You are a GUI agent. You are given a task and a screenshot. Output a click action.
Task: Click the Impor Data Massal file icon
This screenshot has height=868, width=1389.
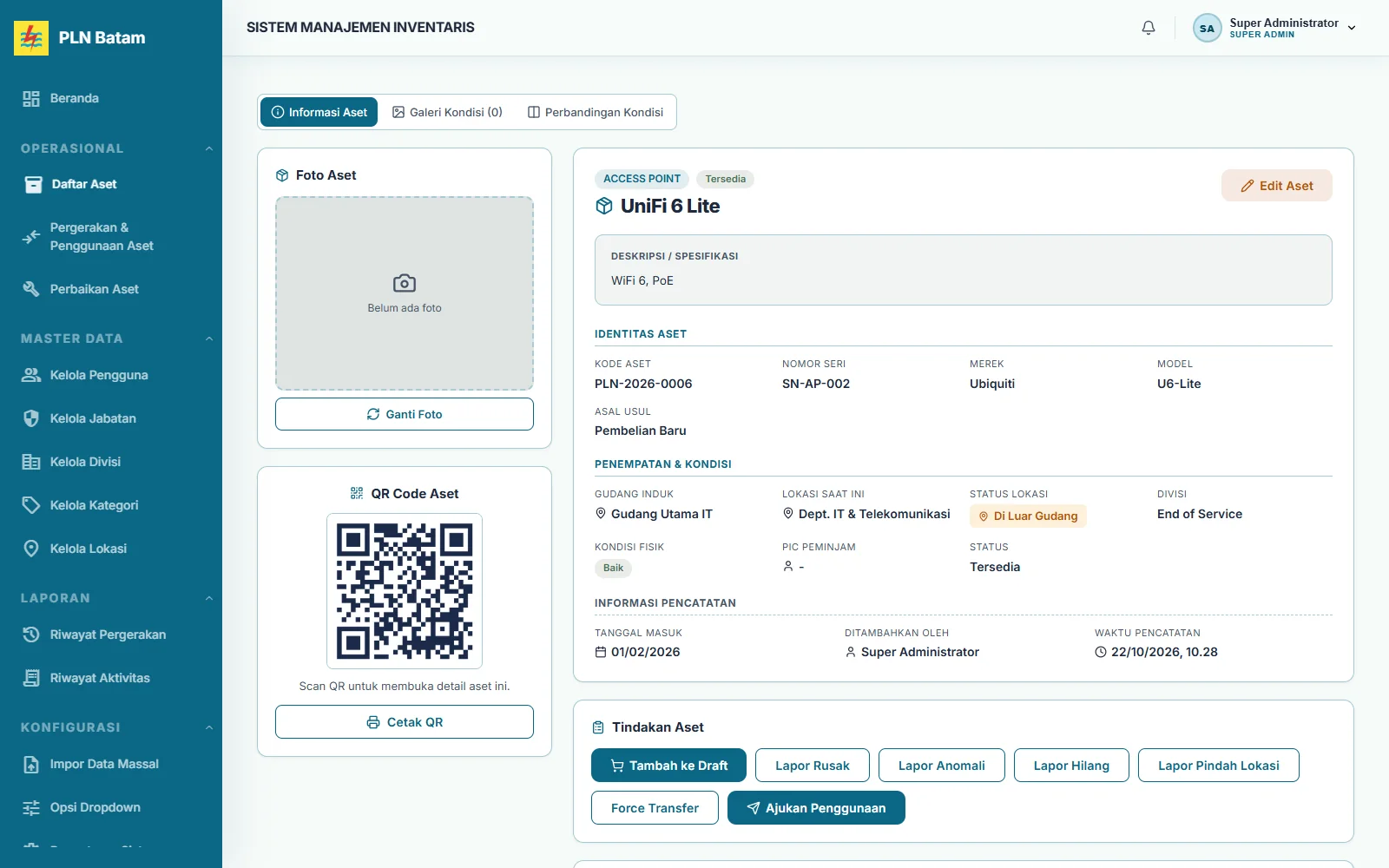31,764
